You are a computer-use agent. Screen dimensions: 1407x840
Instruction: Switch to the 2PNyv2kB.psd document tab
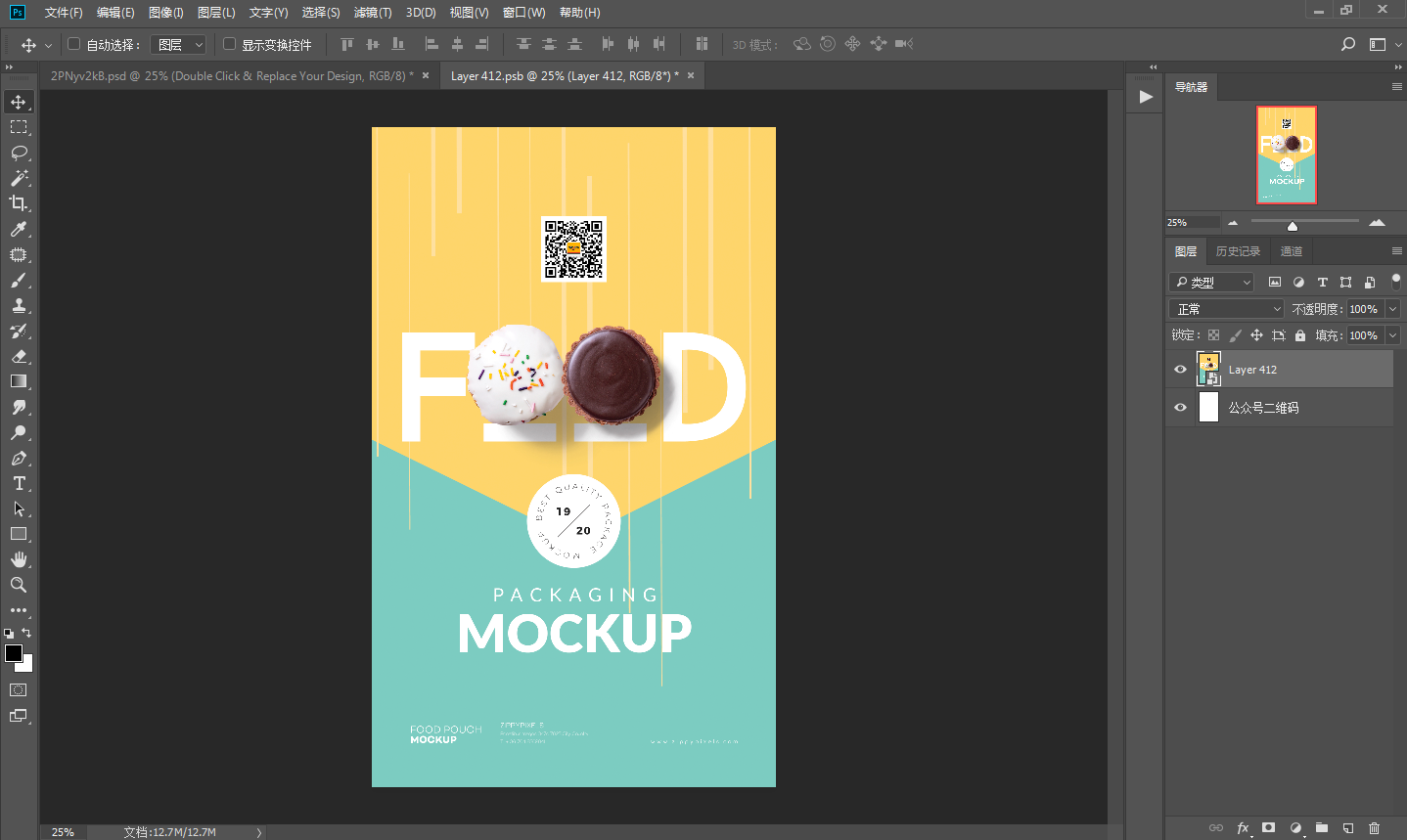[x=232, y=75]
